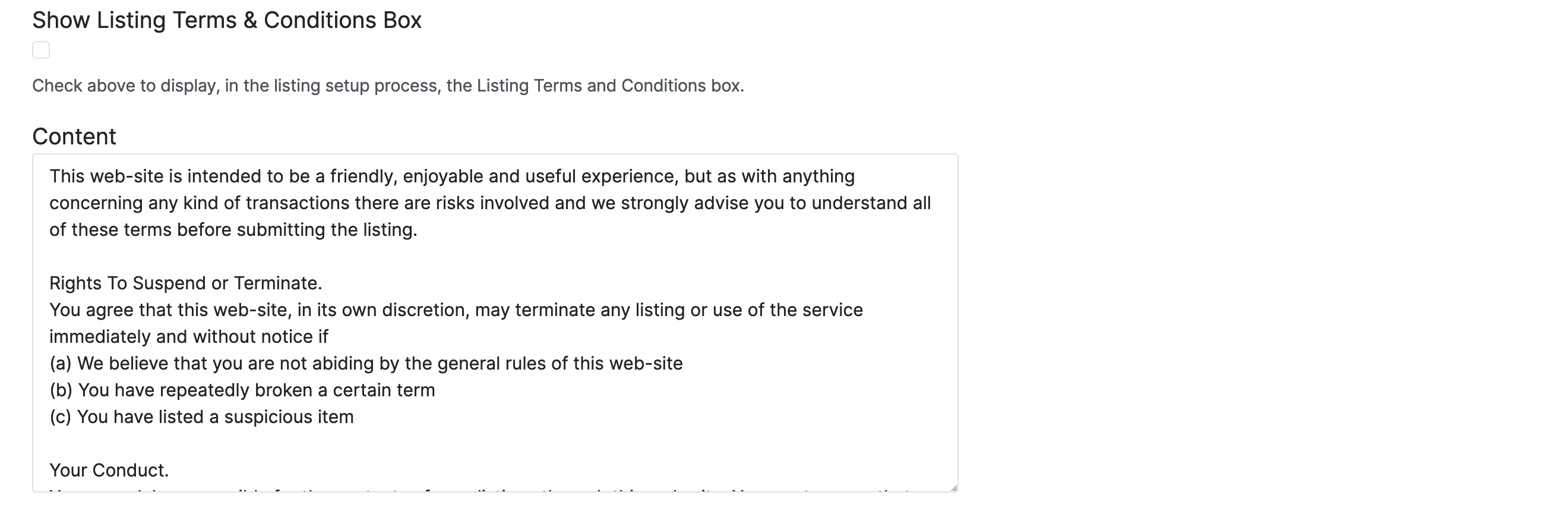Click the help text below the checkbox
1568x508 pixels.
point(388,86)
